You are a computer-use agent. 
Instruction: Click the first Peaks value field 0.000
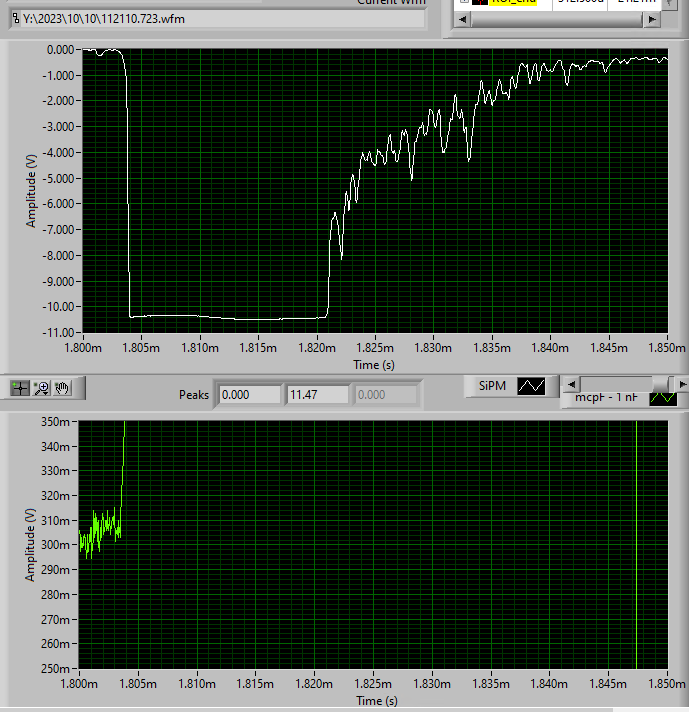click(249, 395)
